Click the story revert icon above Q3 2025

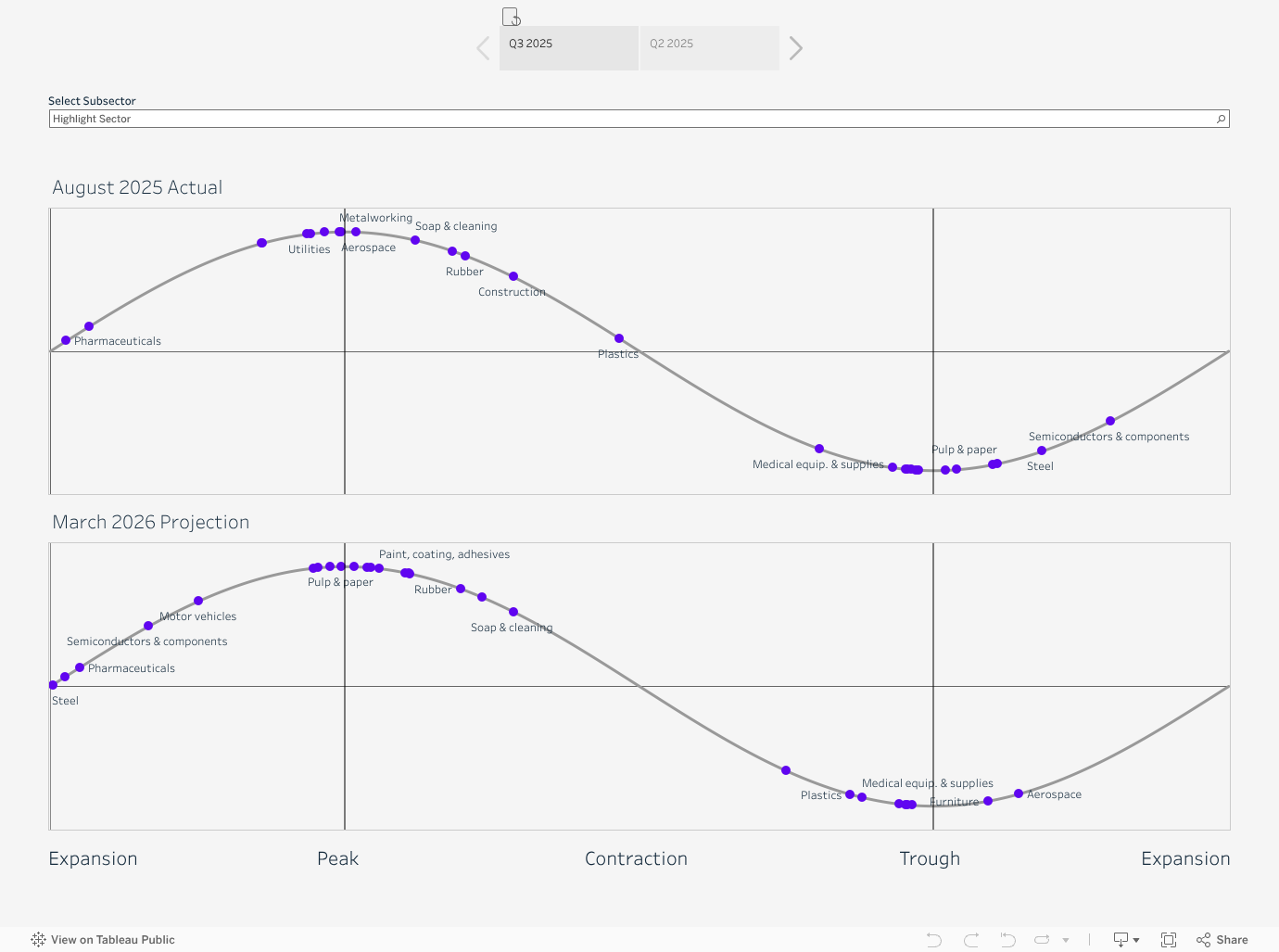tap(512, 17)
